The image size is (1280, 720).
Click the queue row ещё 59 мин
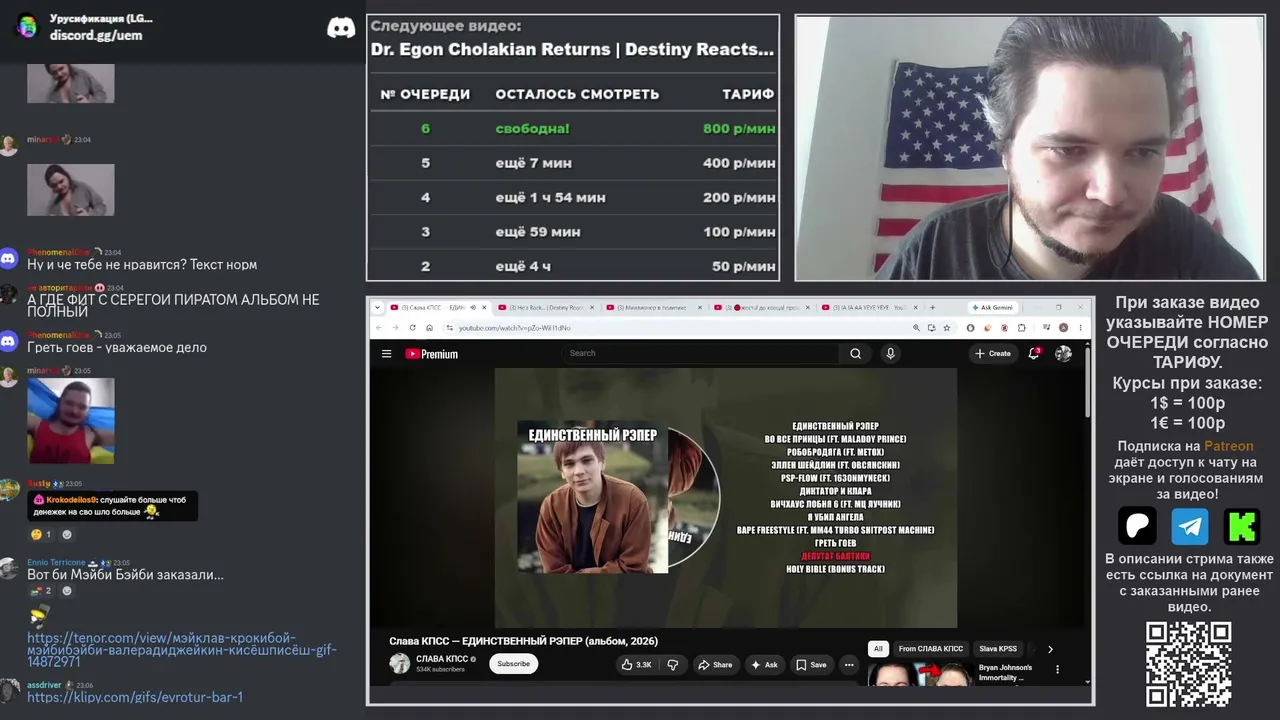[572, 232]
